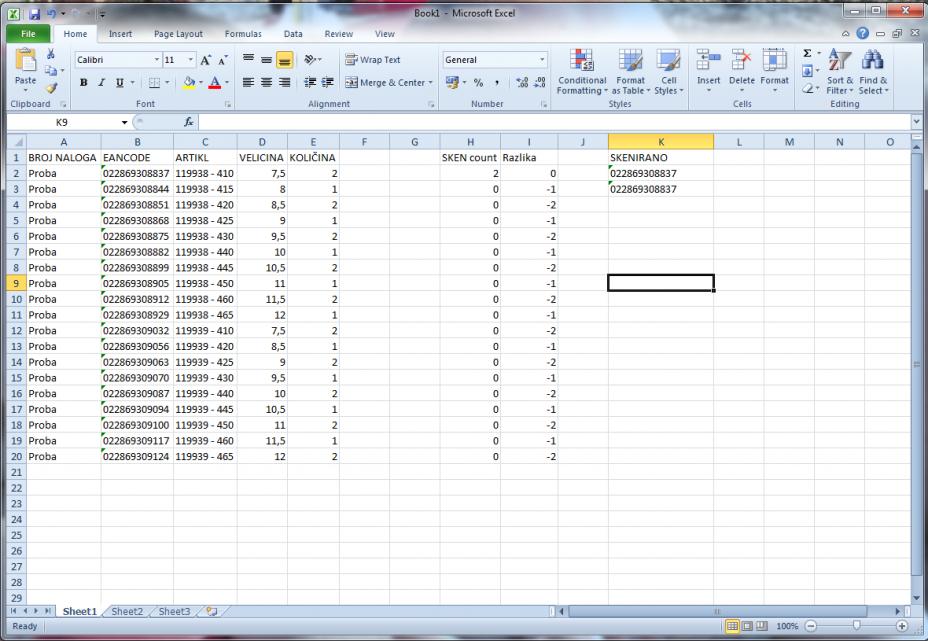
Task: Toggle Italic formatting
Action: pos(101,82)
